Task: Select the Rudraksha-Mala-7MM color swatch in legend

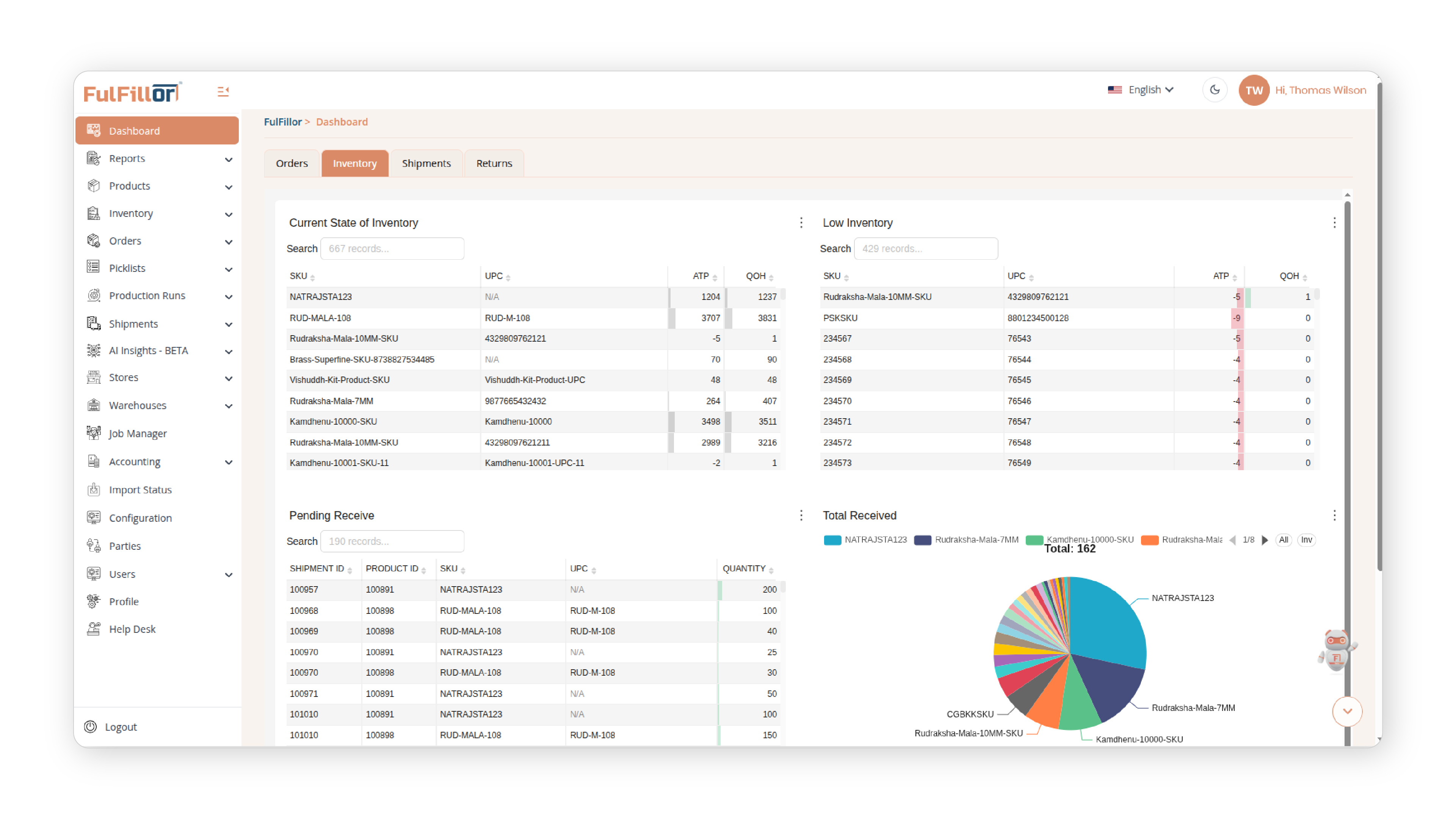Action: 922,540
